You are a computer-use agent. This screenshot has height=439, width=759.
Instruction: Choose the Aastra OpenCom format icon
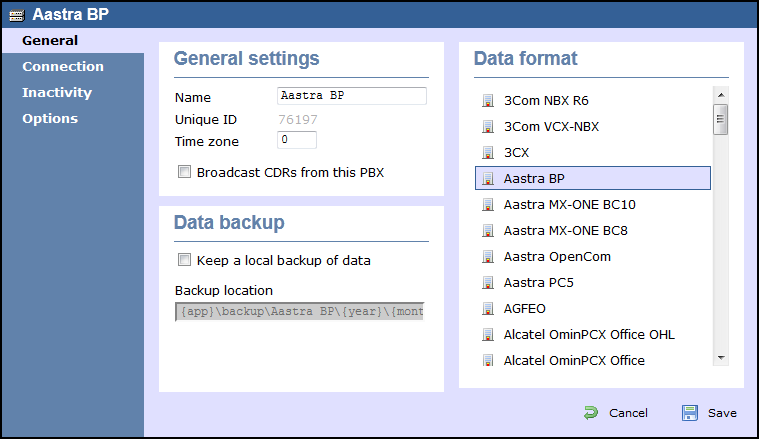tap(487, 257)
